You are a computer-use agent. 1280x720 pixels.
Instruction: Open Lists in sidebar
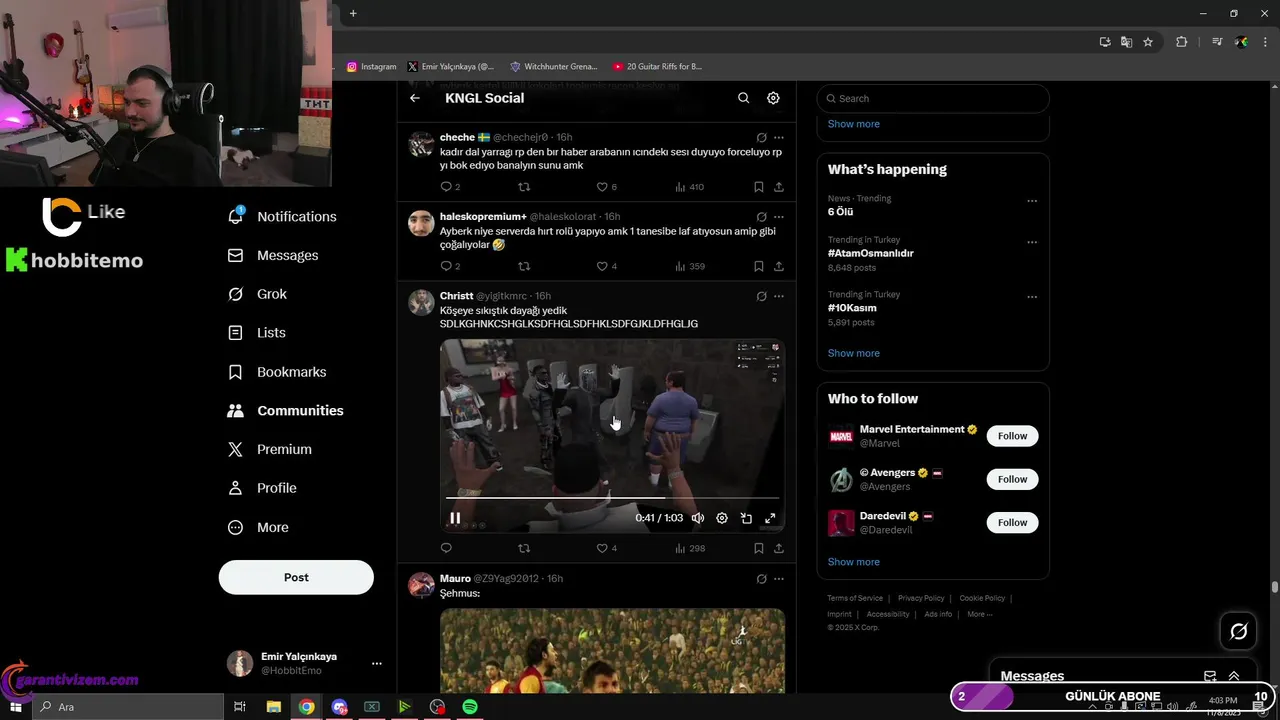[256, 333]
